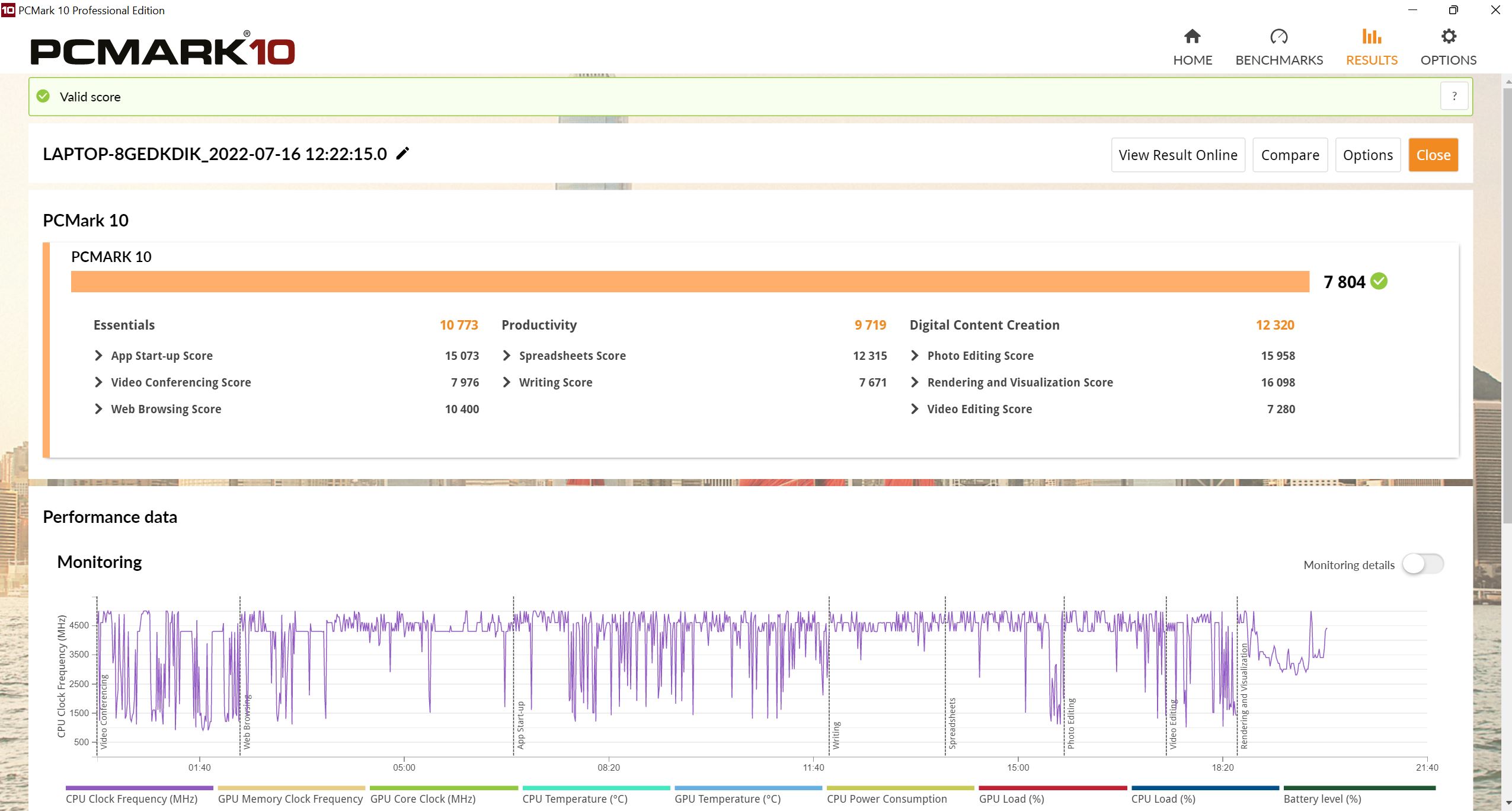This screenshot has height=811, width=1512.
Task: Maximize/restore the PCMark window
Action: pos(1453,10)
